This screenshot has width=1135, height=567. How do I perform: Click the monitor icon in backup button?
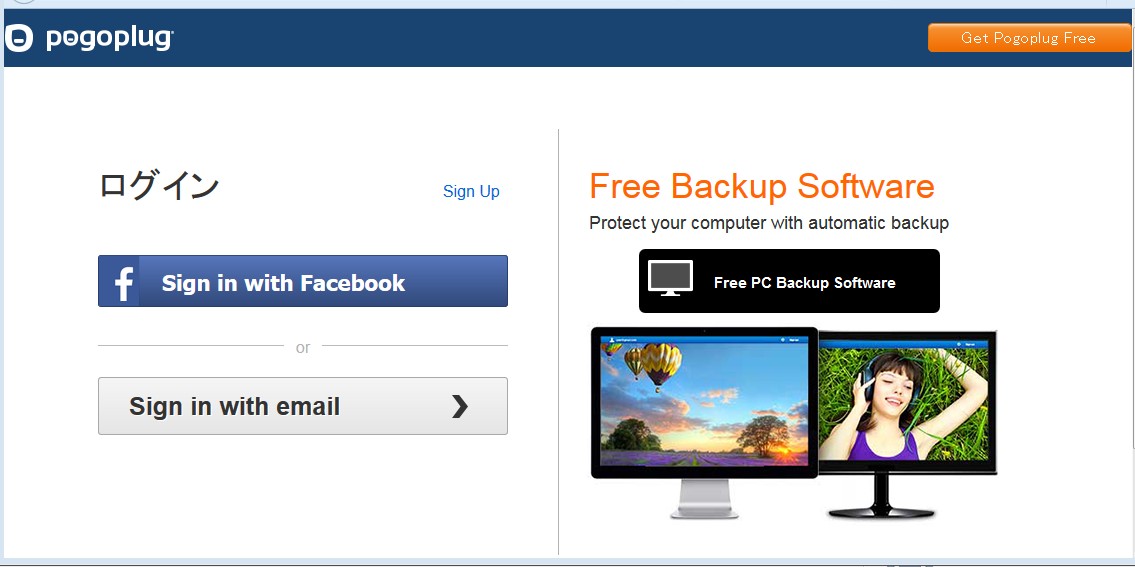point(670,278)
